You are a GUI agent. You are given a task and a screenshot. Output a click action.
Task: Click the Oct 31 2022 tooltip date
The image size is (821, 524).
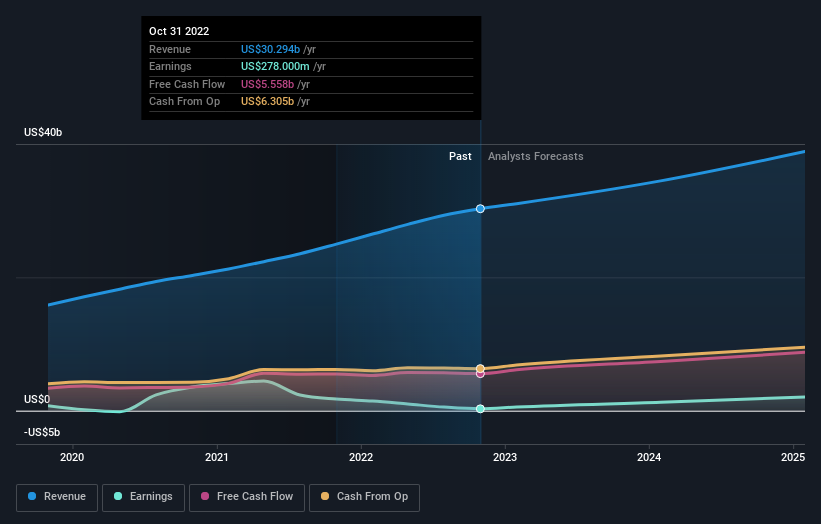179,31
